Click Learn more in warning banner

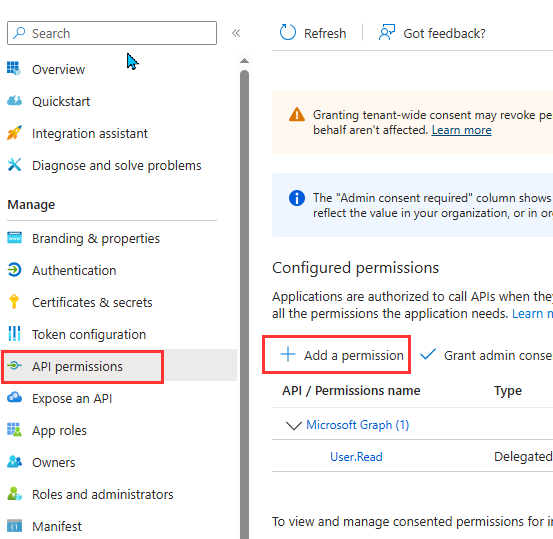tap(461, 130)
